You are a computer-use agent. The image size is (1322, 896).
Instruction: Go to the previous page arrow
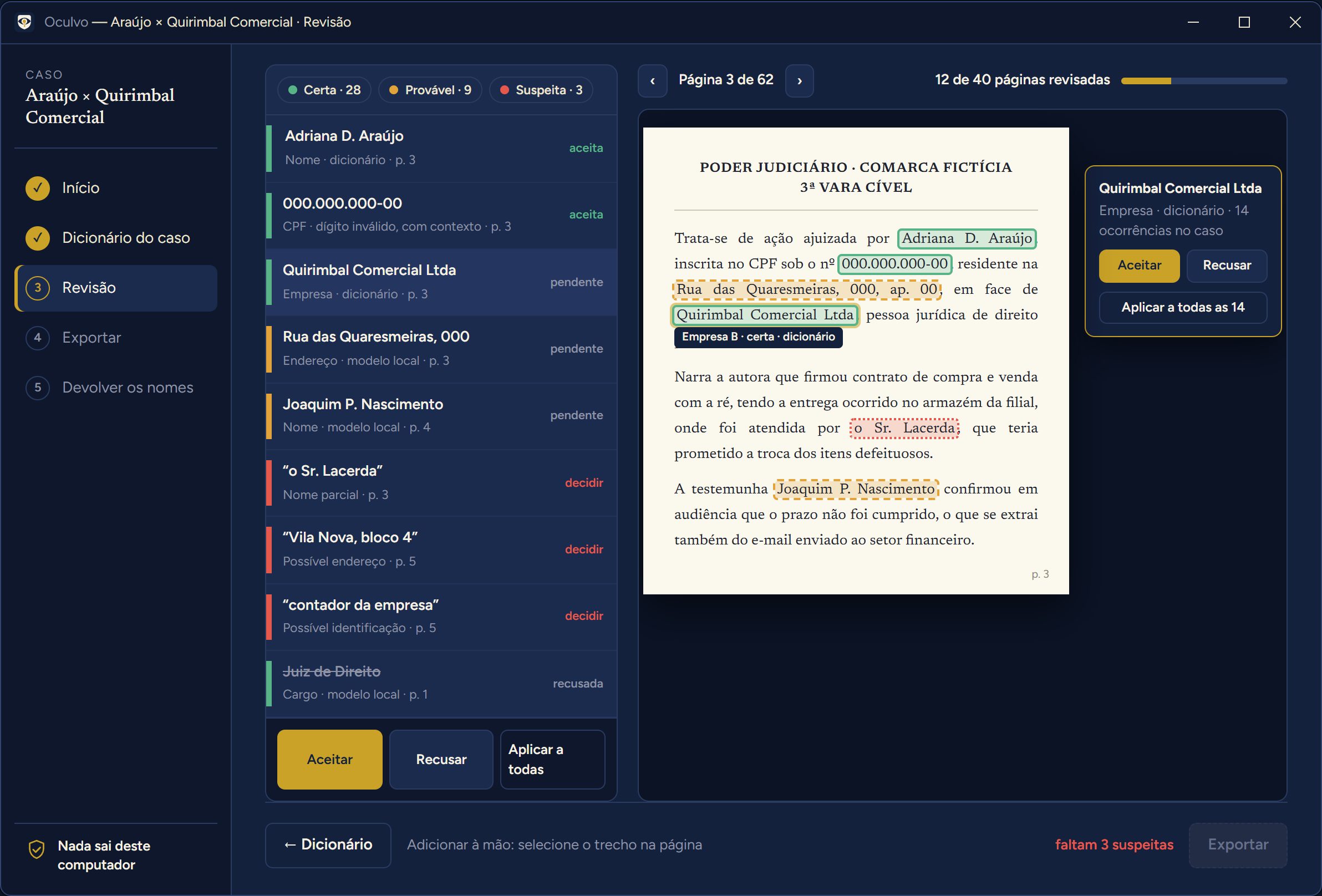(x=653, y=81)
